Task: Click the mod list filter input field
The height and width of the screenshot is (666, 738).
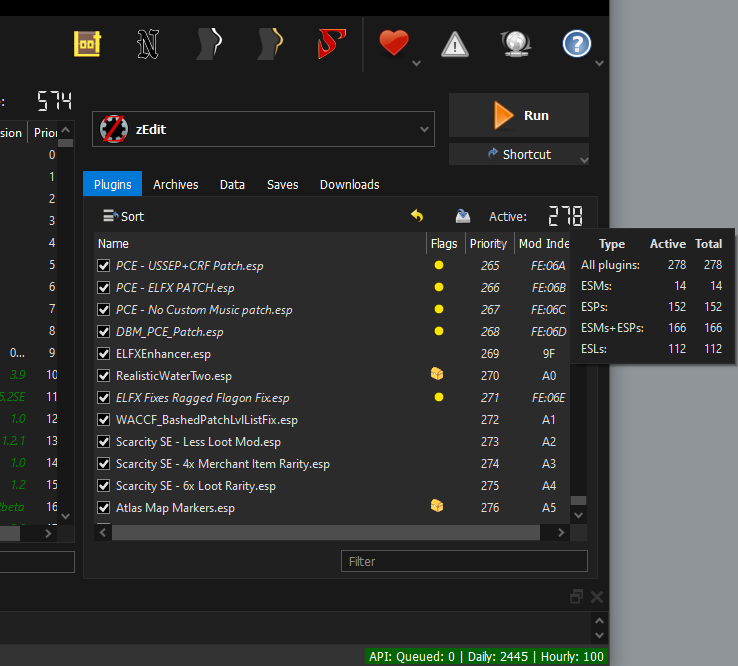Action: tap(37, 562)
